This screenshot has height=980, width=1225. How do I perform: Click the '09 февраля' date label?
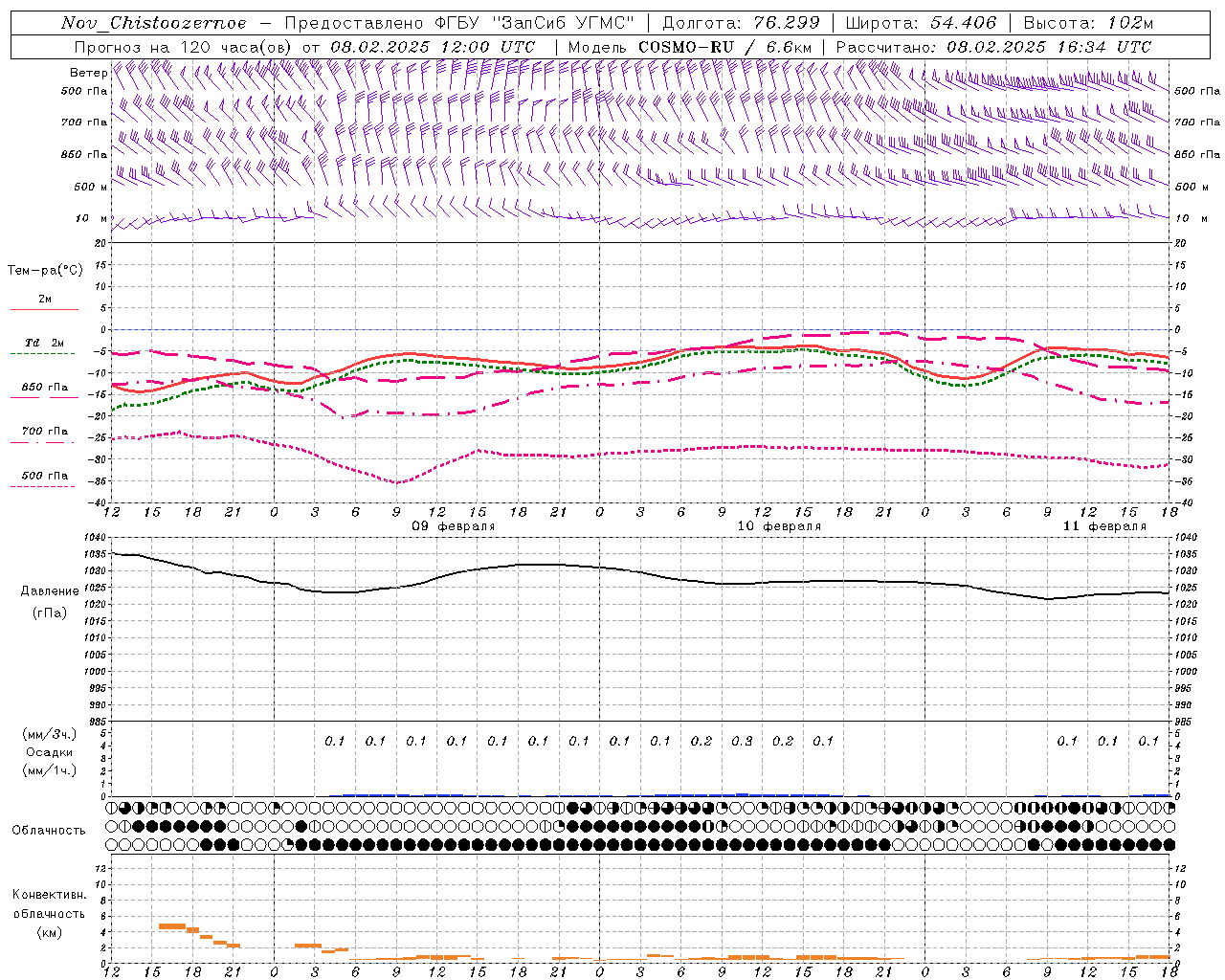pos(454,526)
